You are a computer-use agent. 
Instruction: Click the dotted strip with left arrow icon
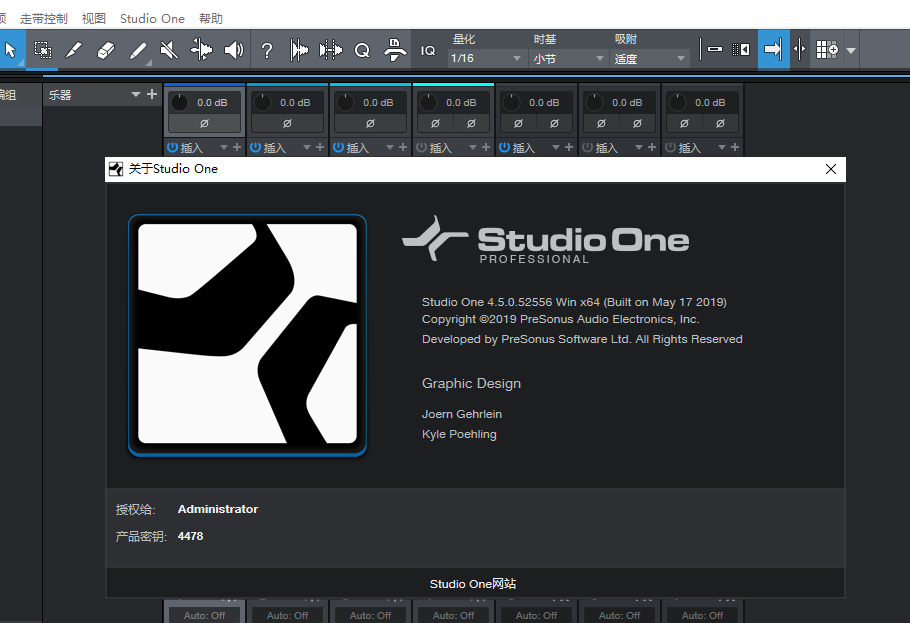pos(741,50)
